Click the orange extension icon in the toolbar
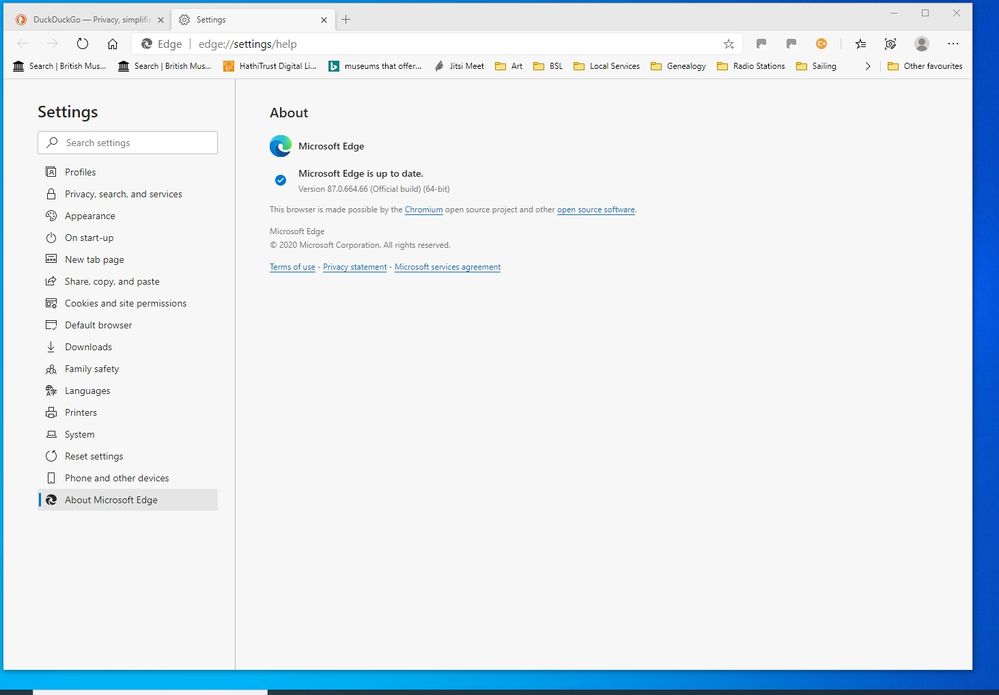 tap(822, 43)
